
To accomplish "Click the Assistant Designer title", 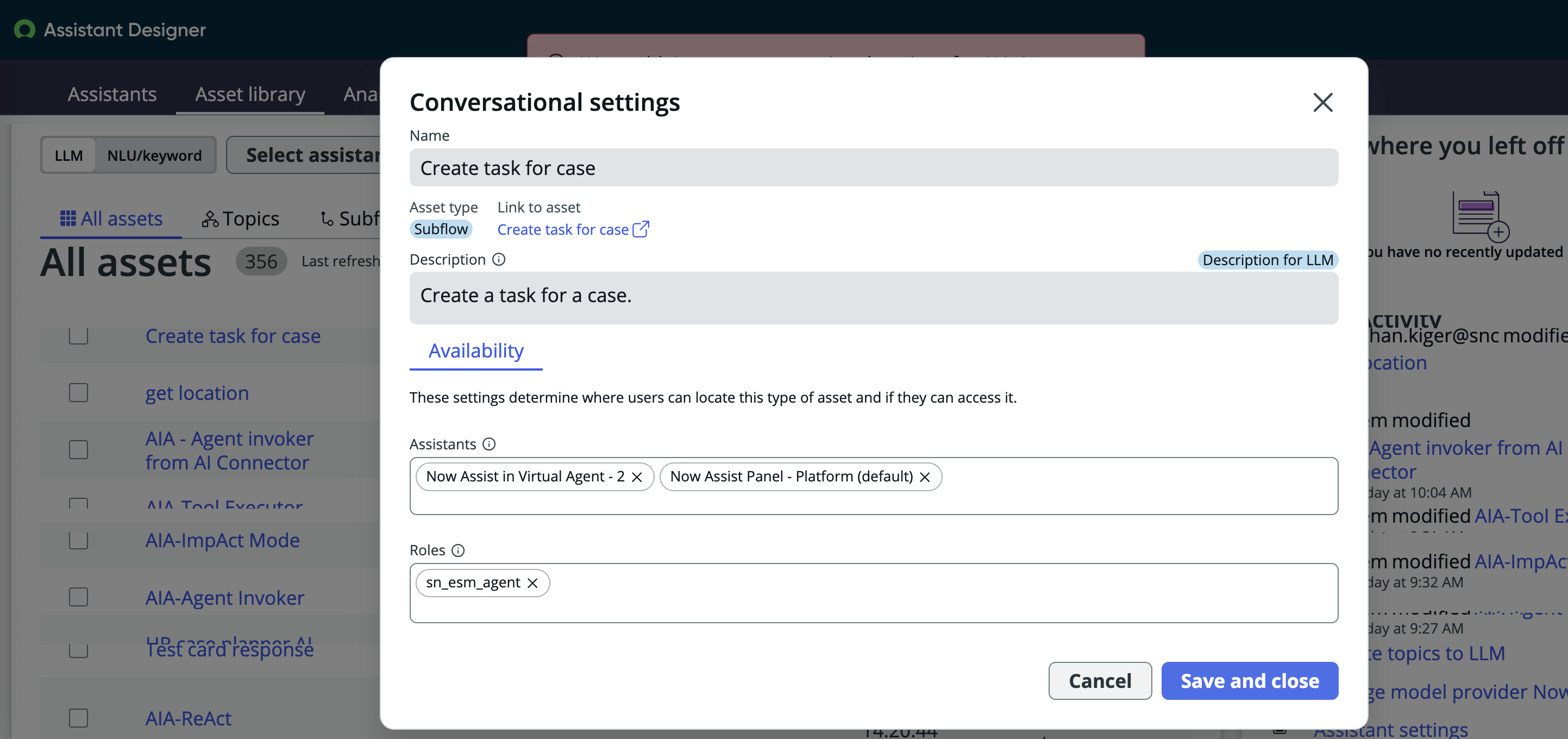I will [x=125, y=29].
